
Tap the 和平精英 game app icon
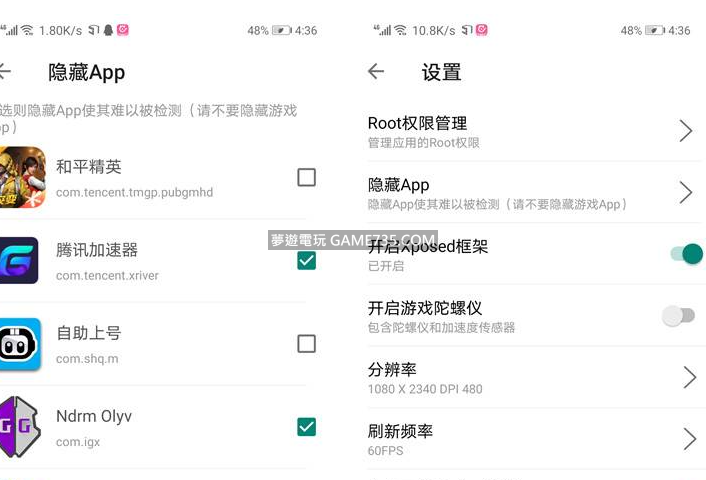[x=22, y=177]
